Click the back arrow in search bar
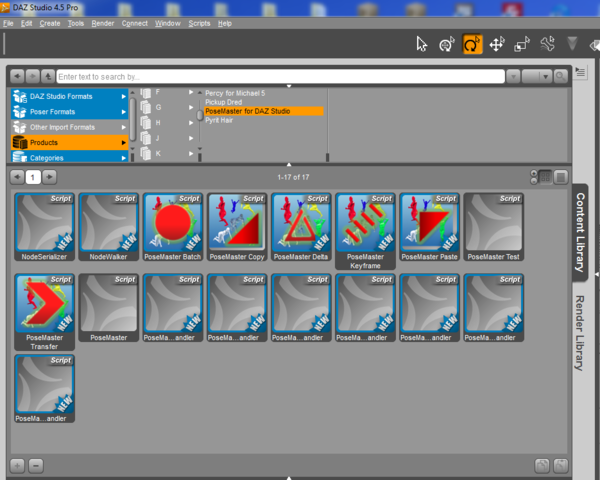 coord(17,77)
